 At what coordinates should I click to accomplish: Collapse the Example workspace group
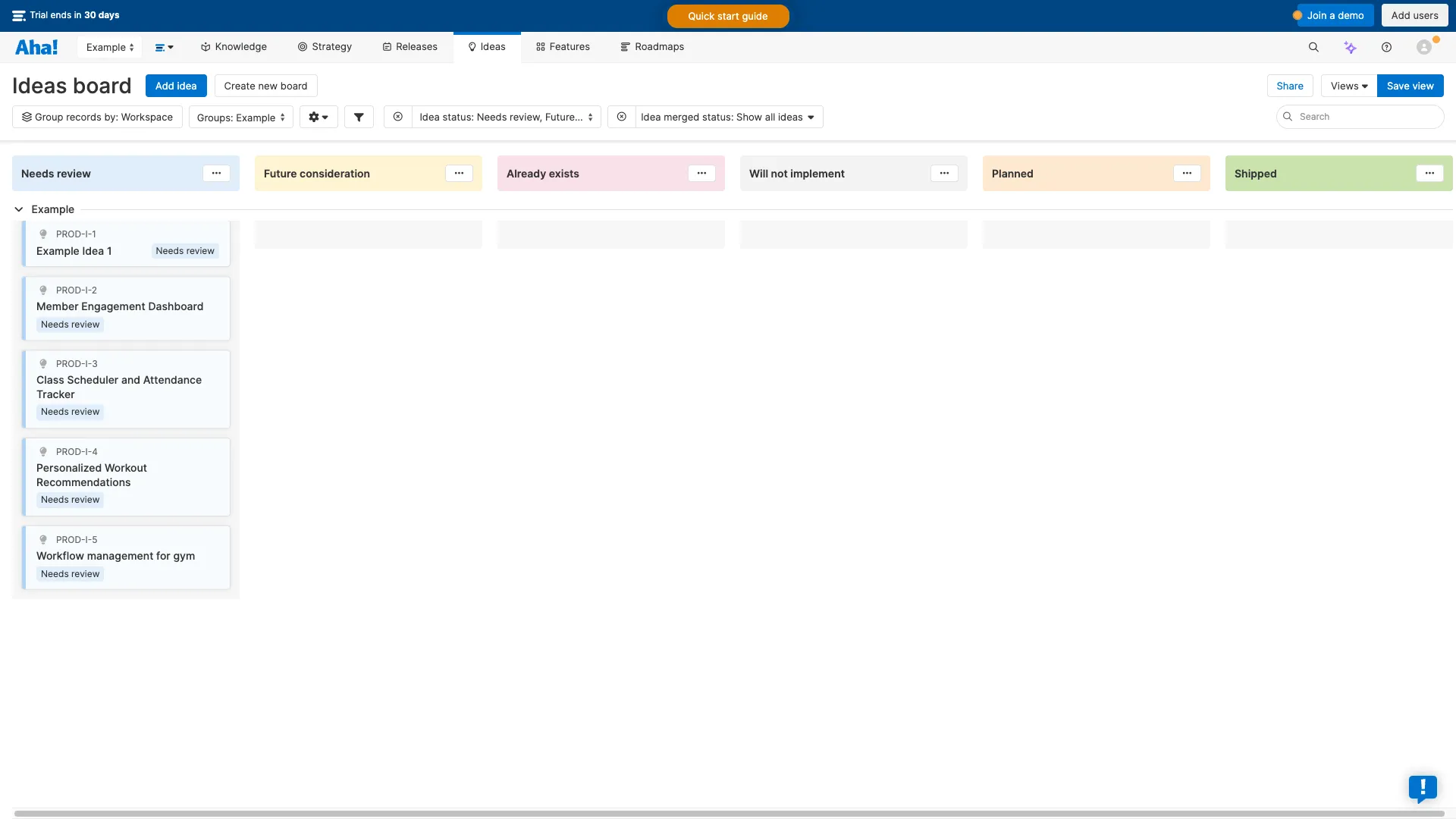point(19,209)
